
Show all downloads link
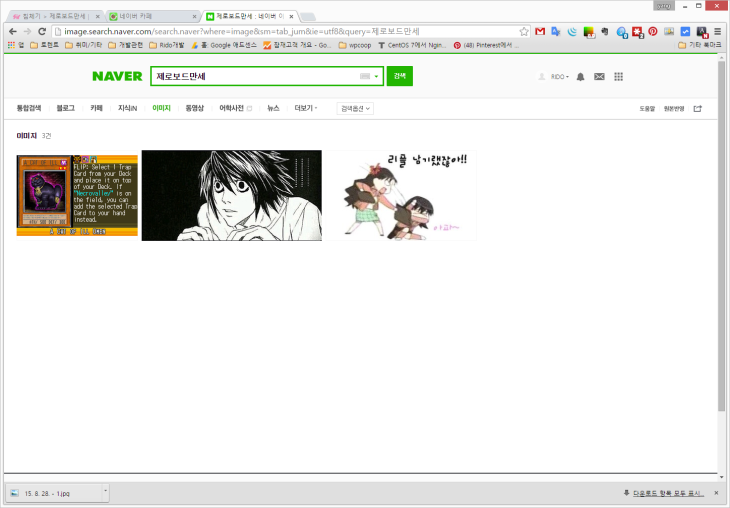tap(668, 493)
